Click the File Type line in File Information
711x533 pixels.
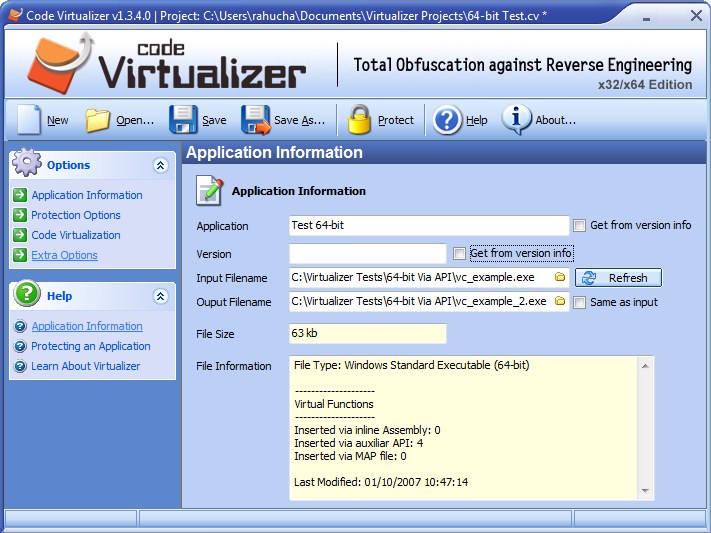(412, 365)
